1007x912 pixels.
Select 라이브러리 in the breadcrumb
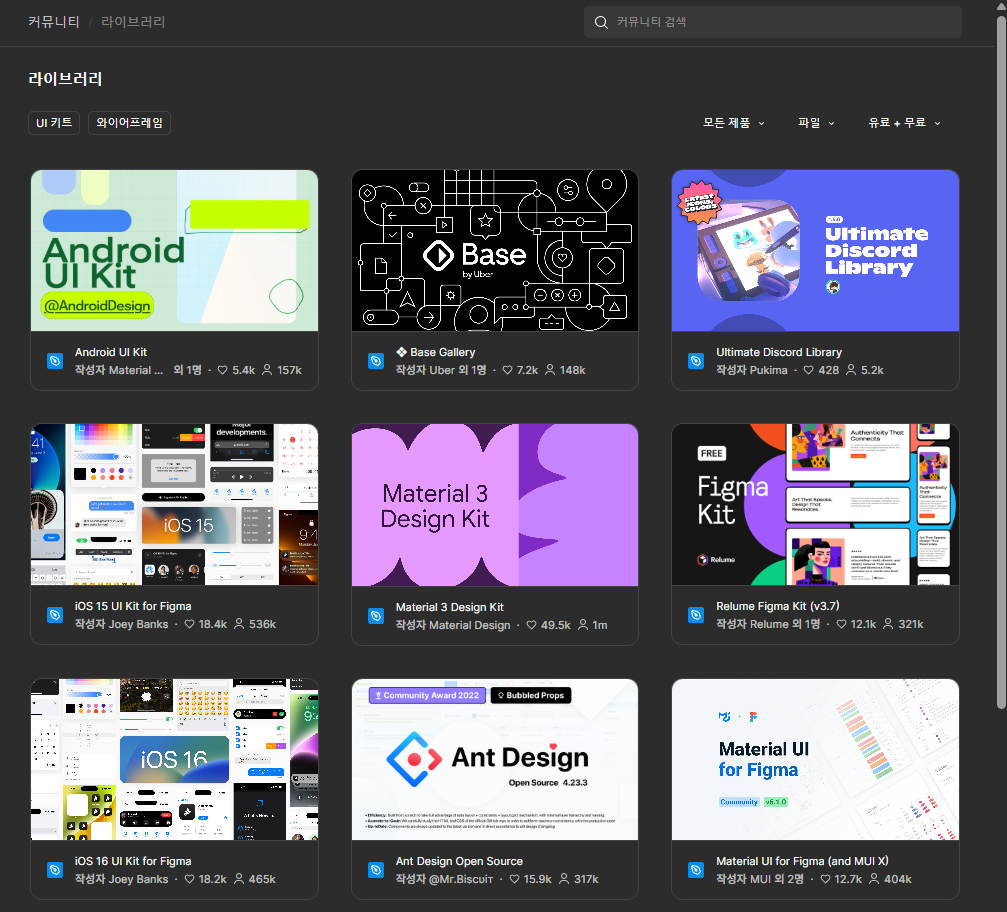133,22
